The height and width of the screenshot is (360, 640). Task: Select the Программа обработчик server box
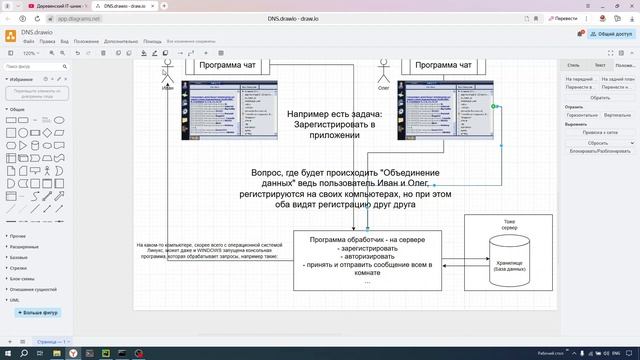click(367, 260)
